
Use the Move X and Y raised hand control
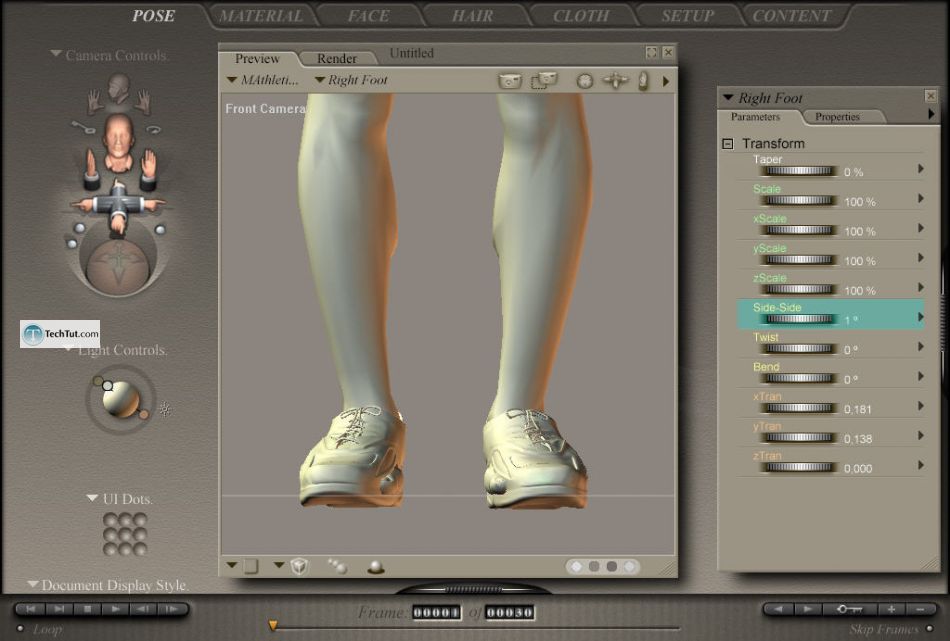(x=148, y=169)
